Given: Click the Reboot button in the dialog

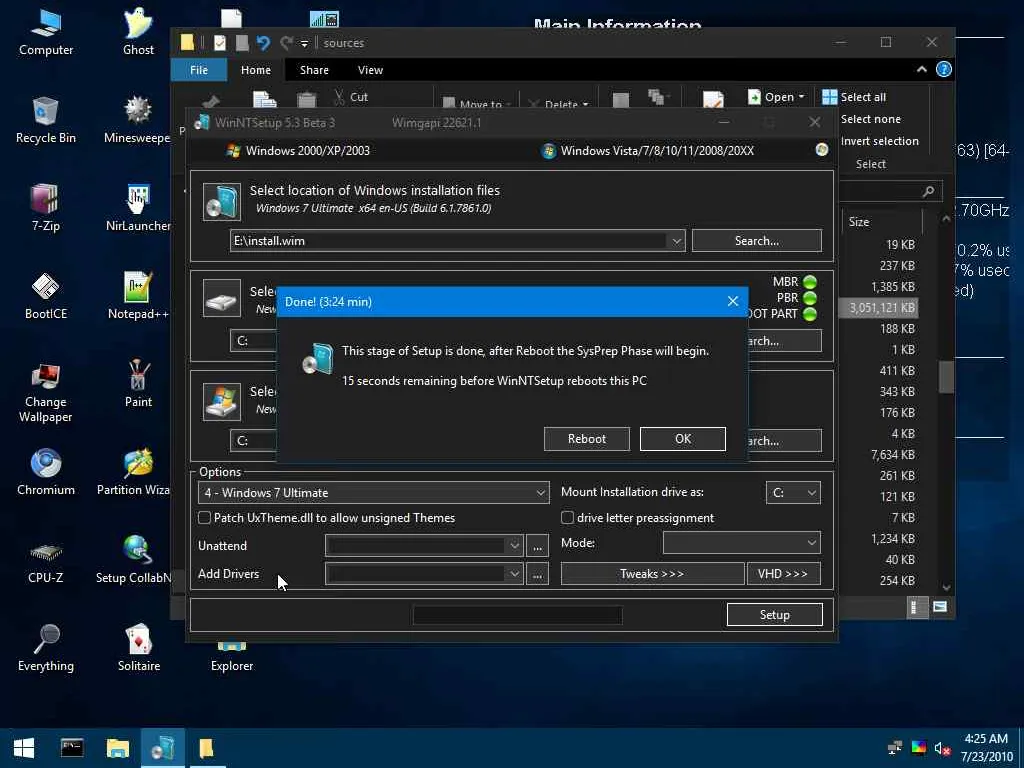Looking at the screenshot, I should (586, 439).
